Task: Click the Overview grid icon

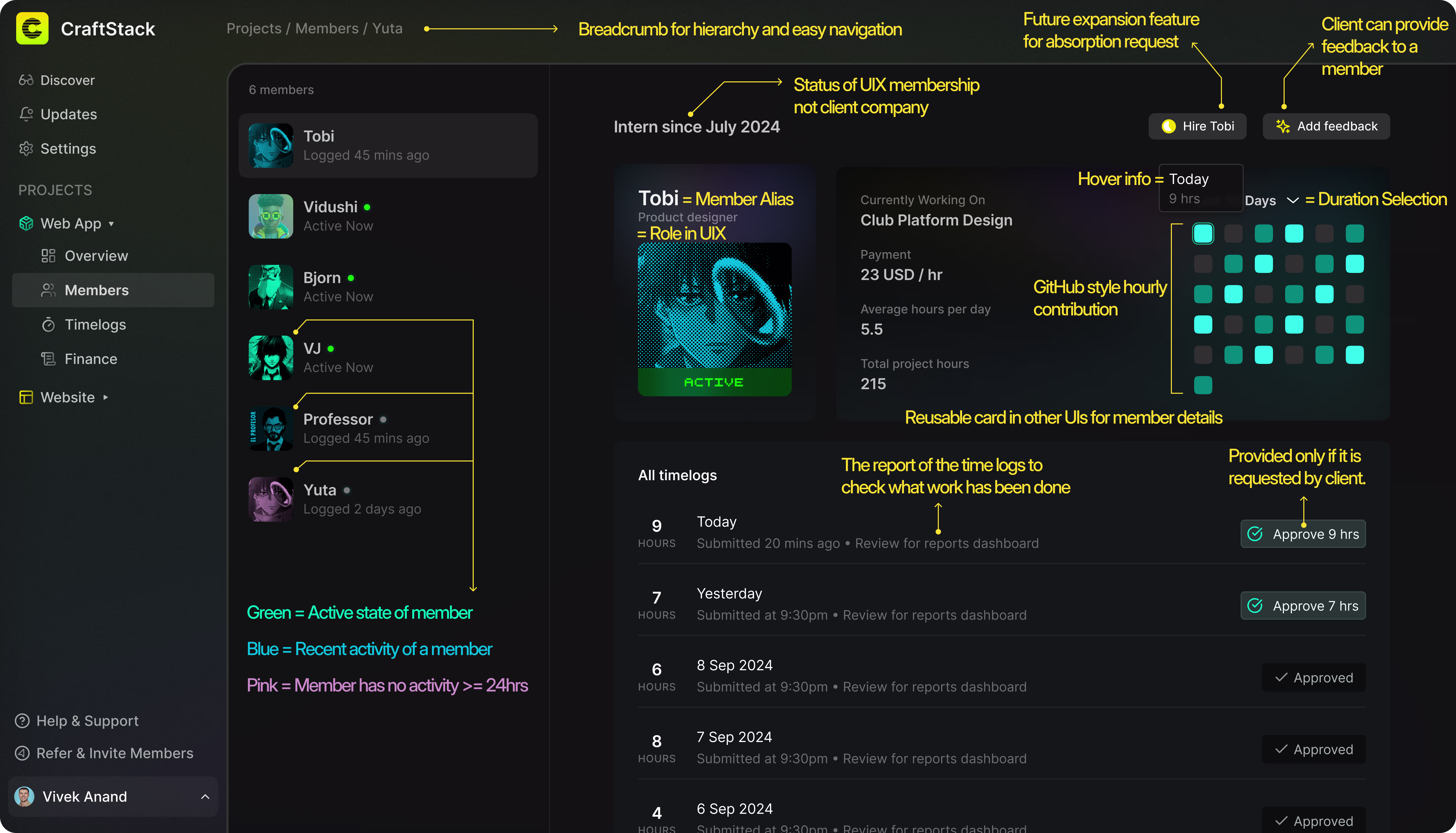Action: click(49, 256)
